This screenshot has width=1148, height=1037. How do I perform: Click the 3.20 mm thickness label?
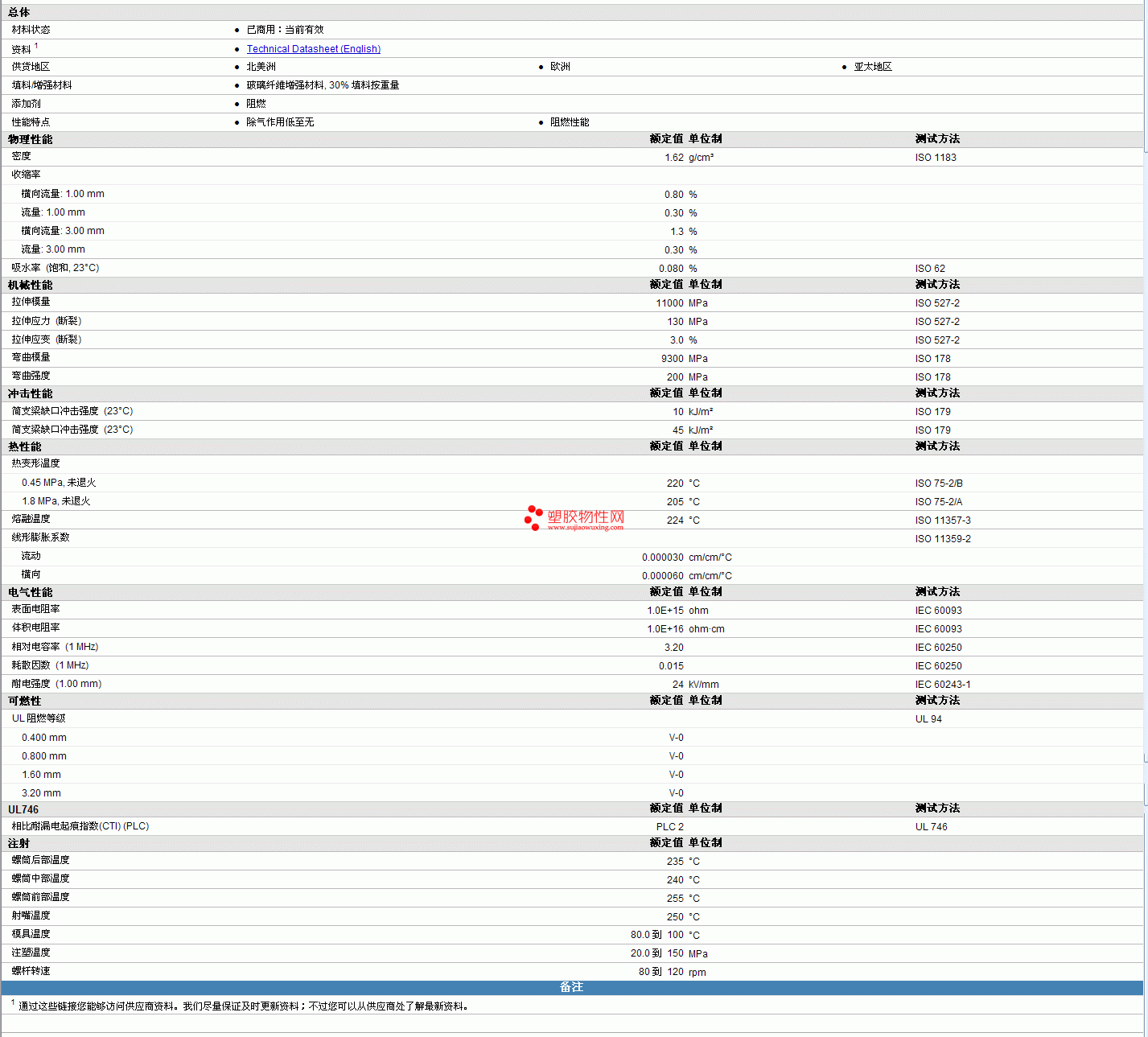(41, 793)
